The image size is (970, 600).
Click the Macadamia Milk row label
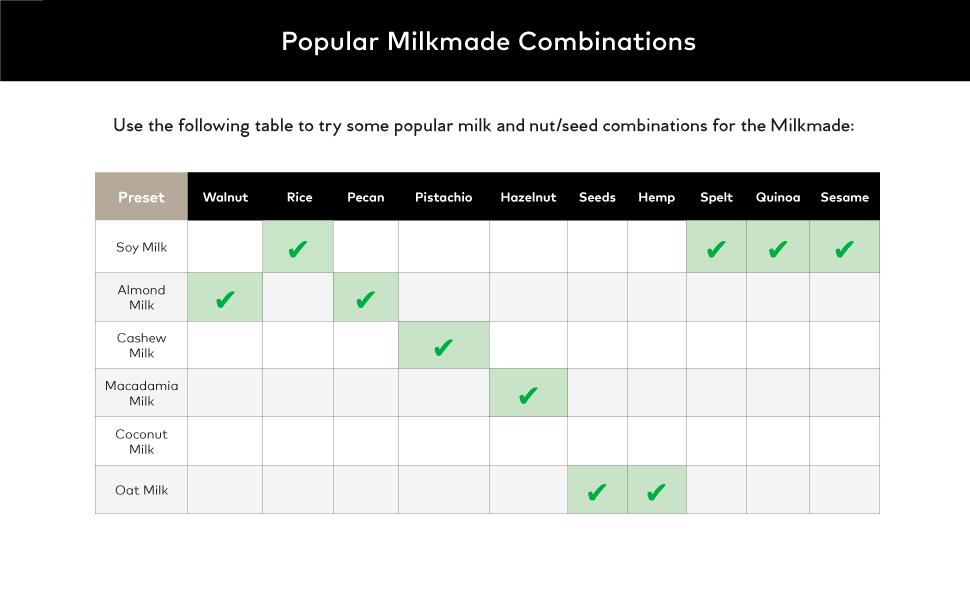pyautogui.click(x=141, y=393)
